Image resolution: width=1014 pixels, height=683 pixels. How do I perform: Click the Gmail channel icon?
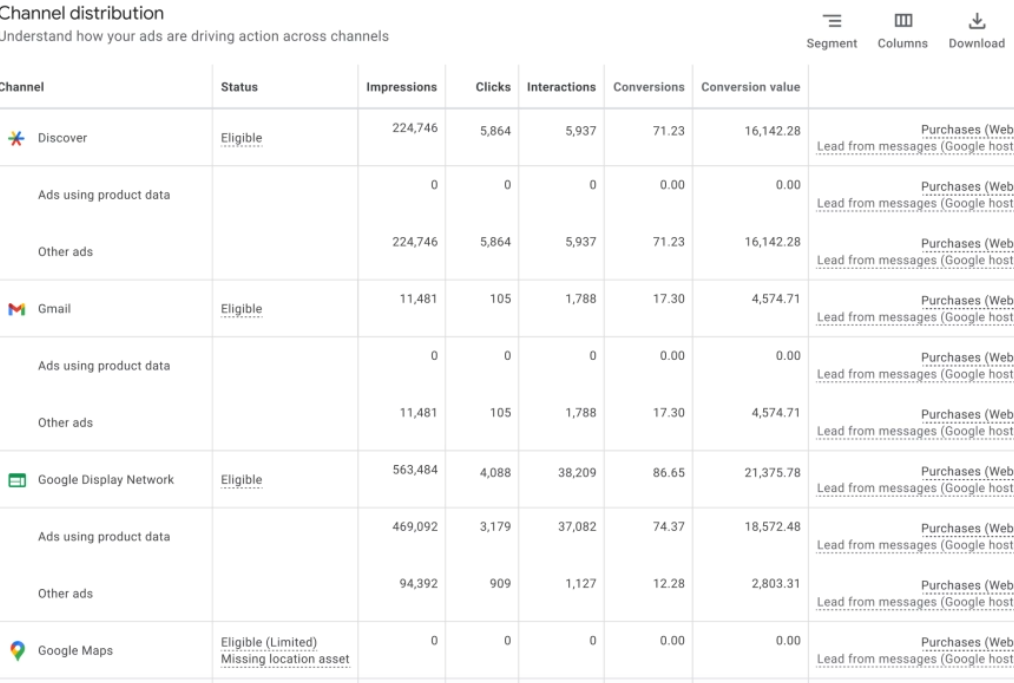[16, 309]
